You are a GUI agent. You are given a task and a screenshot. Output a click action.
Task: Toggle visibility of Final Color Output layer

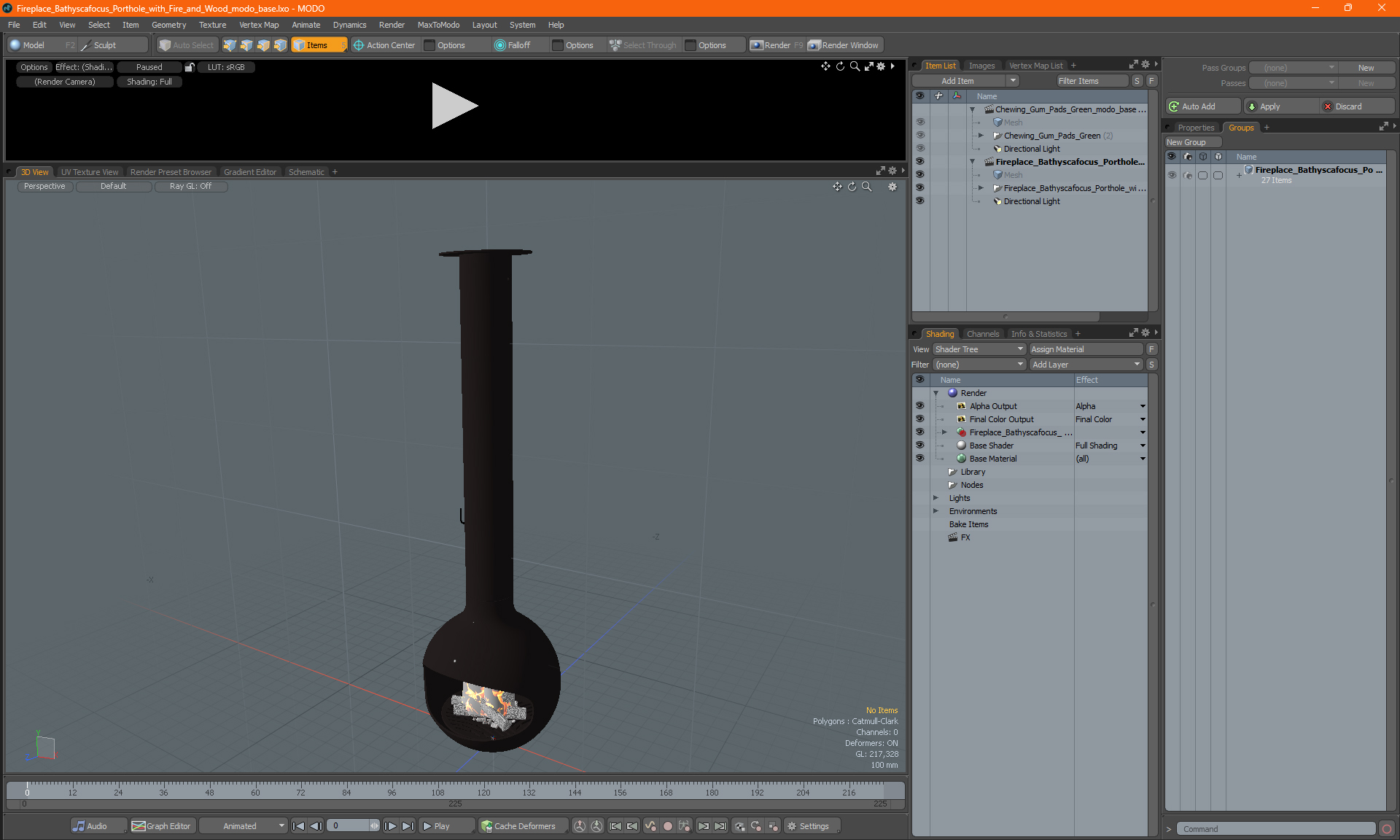click(920, 419)
